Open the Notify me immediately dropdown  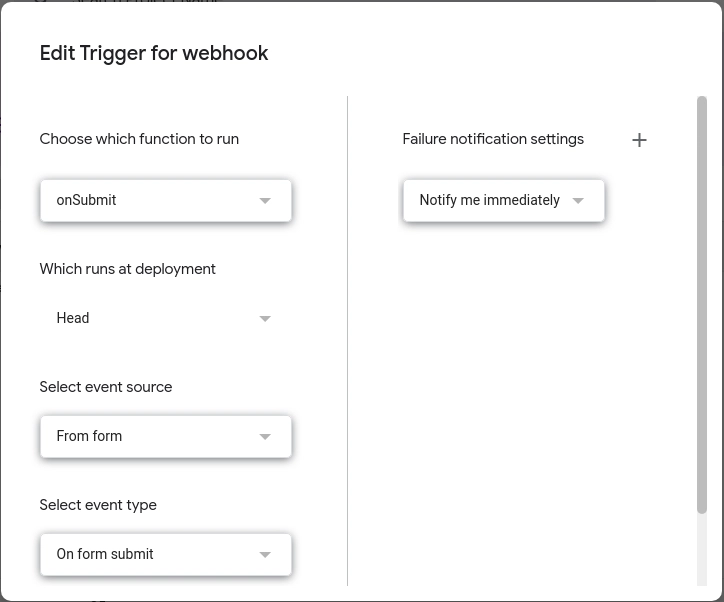point(503,200)
